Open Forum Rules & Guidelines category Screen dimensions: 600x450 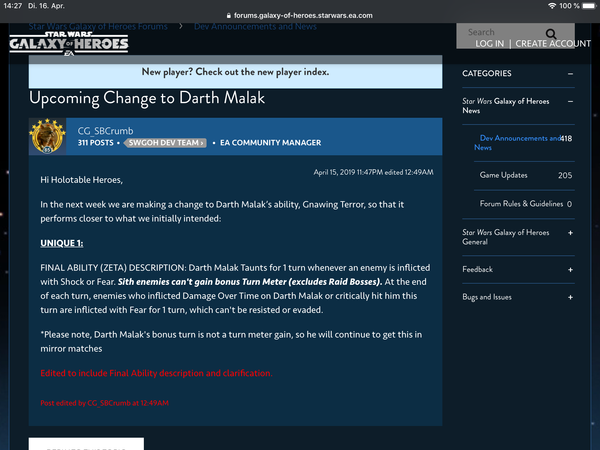(520, 204)
